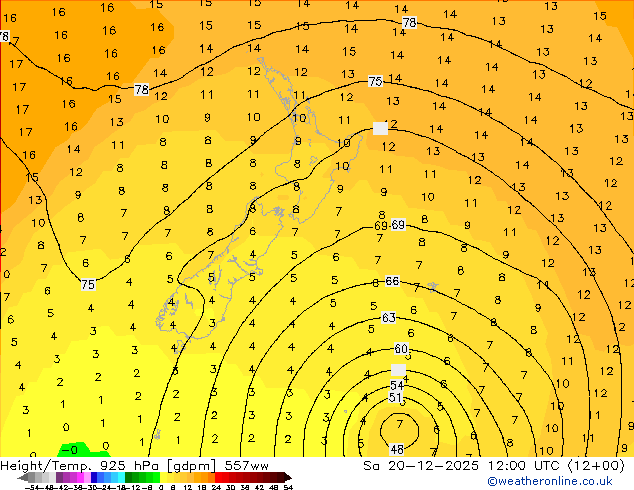The height and width of the screenshot is (490, 634).
Task: Pick the bright red legend swatch above 24
Action: pyautogui.click(x=218, y=478)
